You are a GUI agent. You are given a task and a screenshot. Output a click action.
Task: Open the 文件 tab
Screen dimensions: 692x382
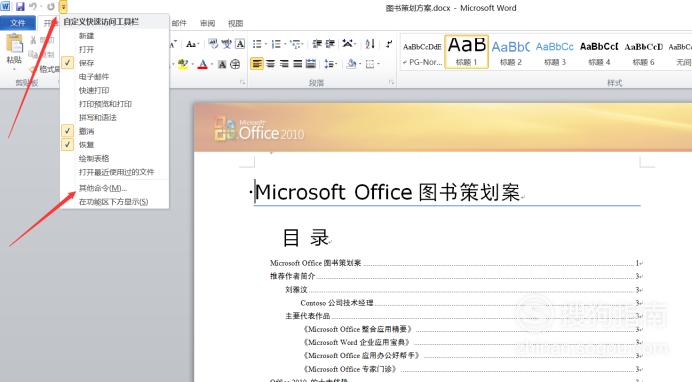[18, 23]
